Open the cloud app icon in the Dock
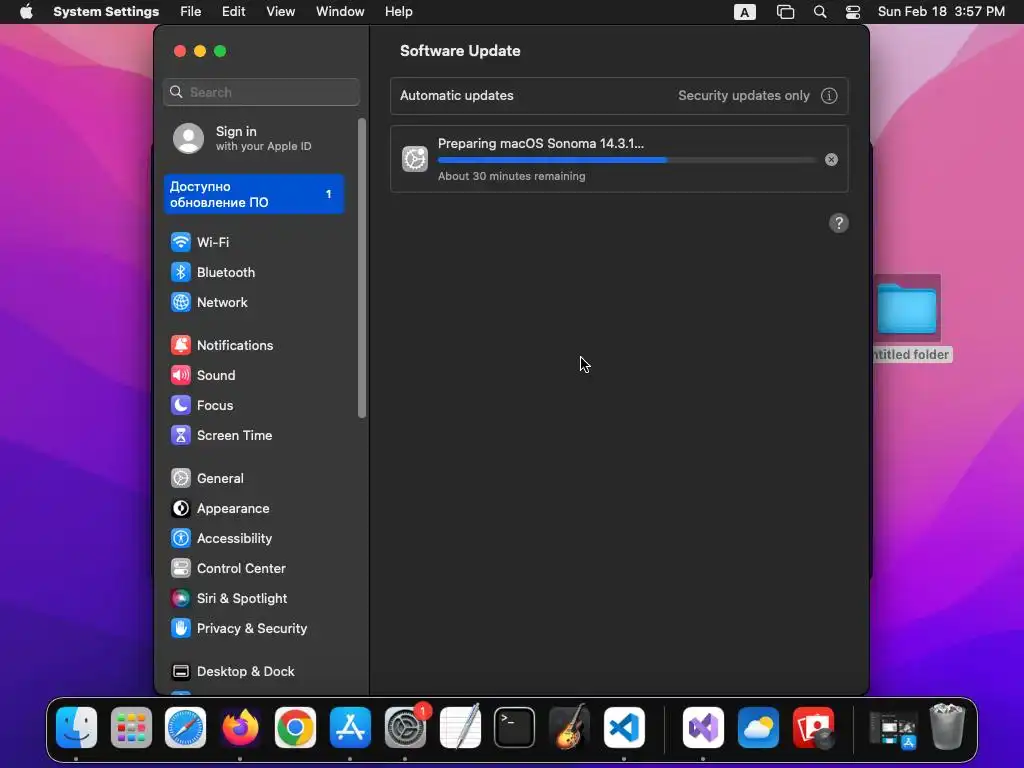Screen dimensions: 1024x768 tap(758, 728)
